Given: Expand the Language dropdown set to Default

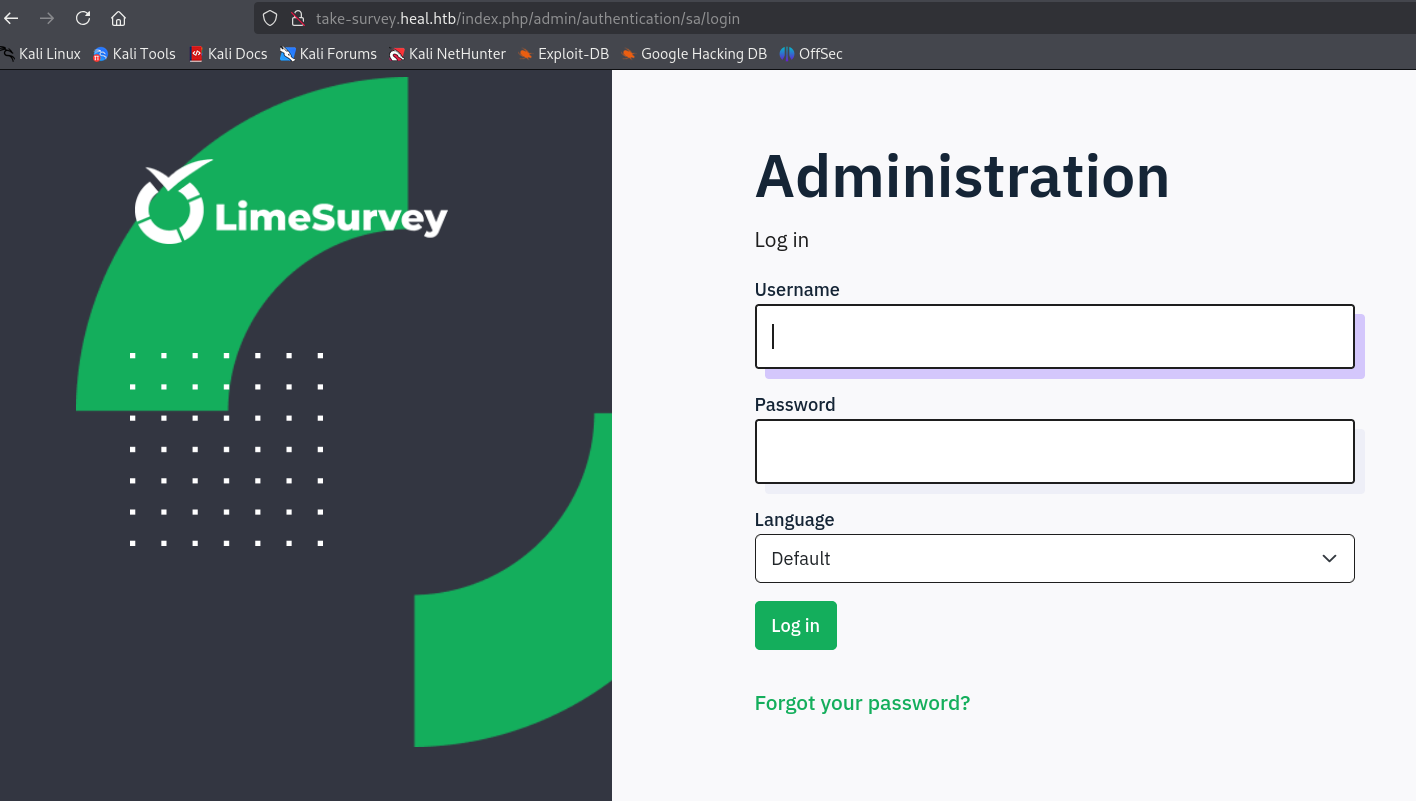Looking at the screenshot, I should click(x=1054, y=558).
